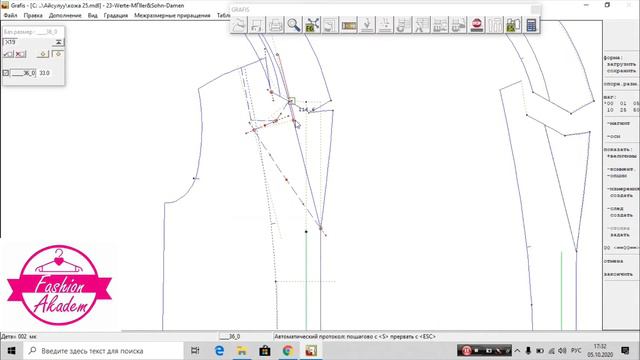Open the blue calculator tool
This screenshot has width=640, height=360.
(x=531, y=25)
